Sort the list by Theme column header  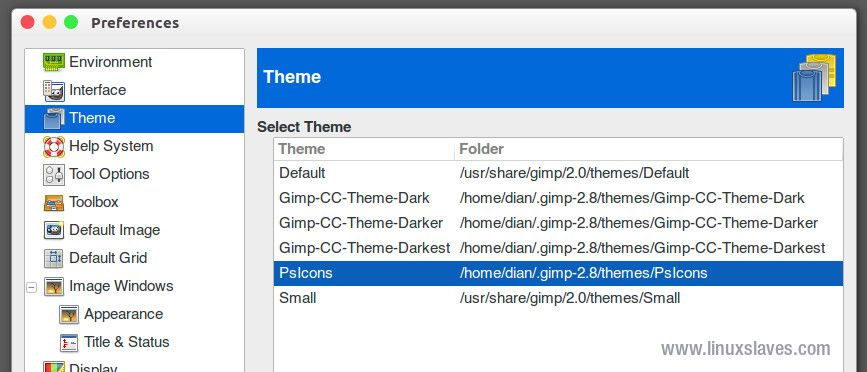(364, 149)
